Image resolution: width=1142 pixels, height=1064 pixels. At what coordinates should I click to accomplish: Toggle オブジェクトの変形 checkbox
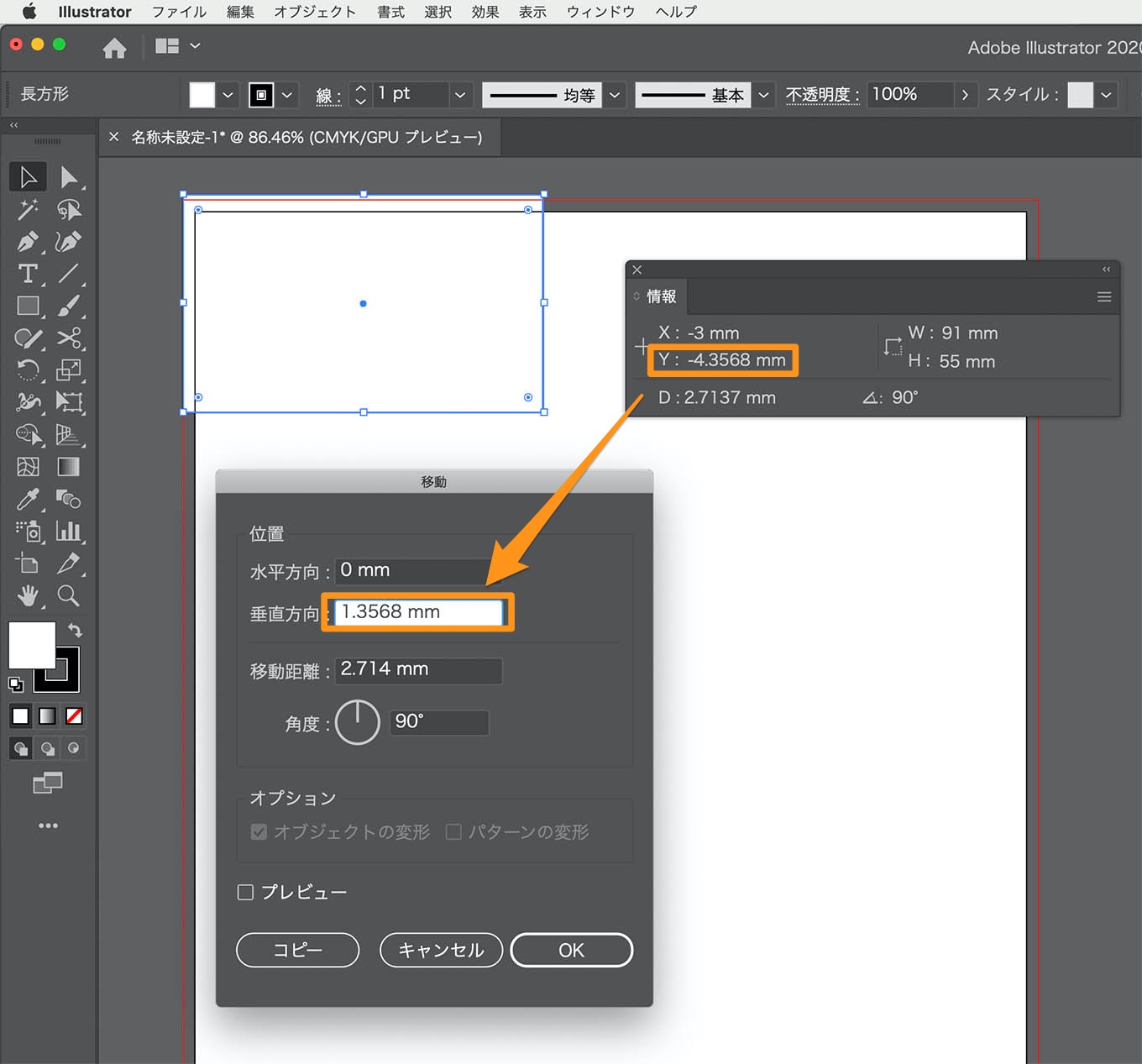pos(259,831)
